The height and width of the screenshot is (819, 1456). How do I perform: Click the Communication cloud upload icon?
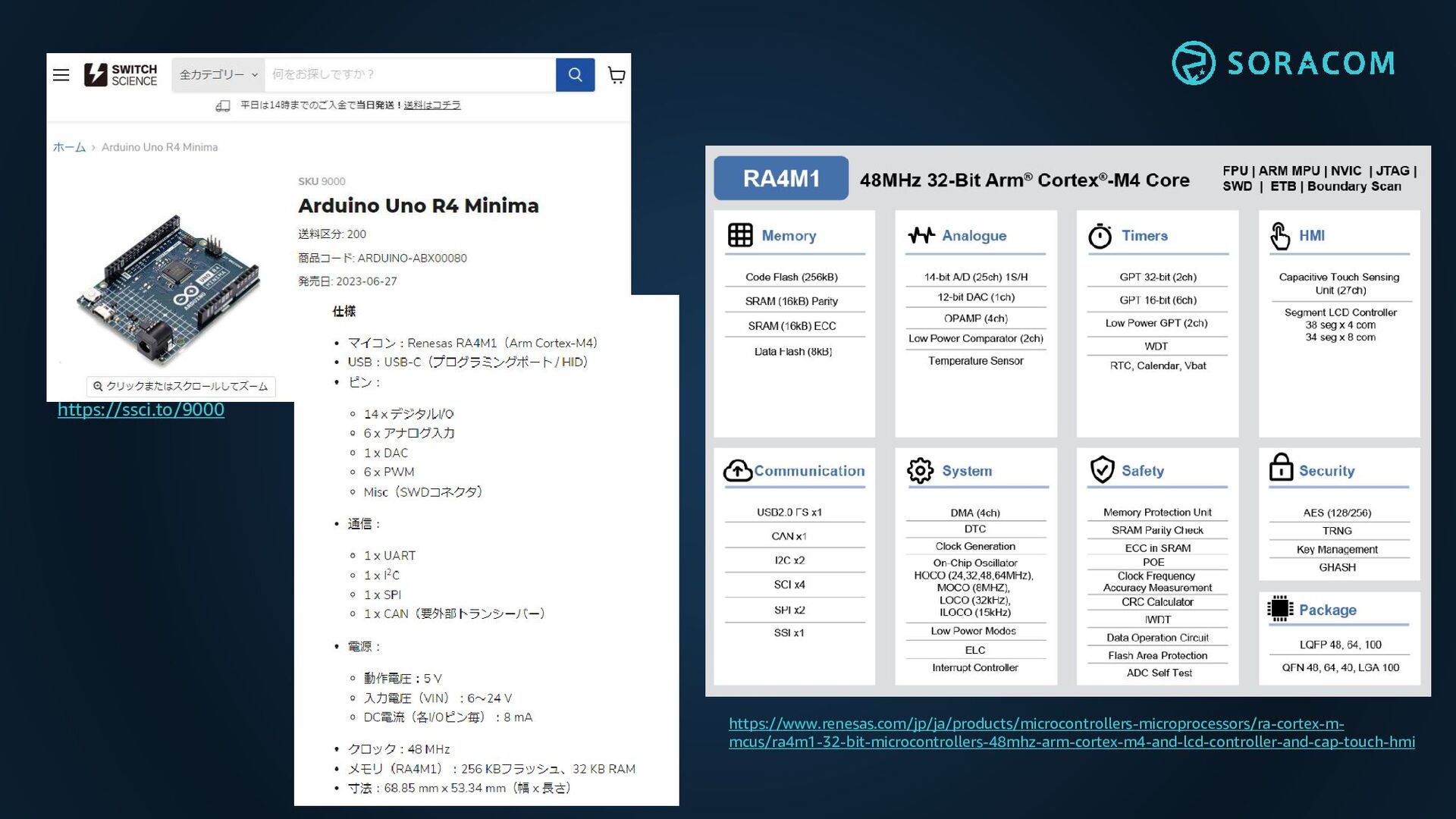(737, 471)
